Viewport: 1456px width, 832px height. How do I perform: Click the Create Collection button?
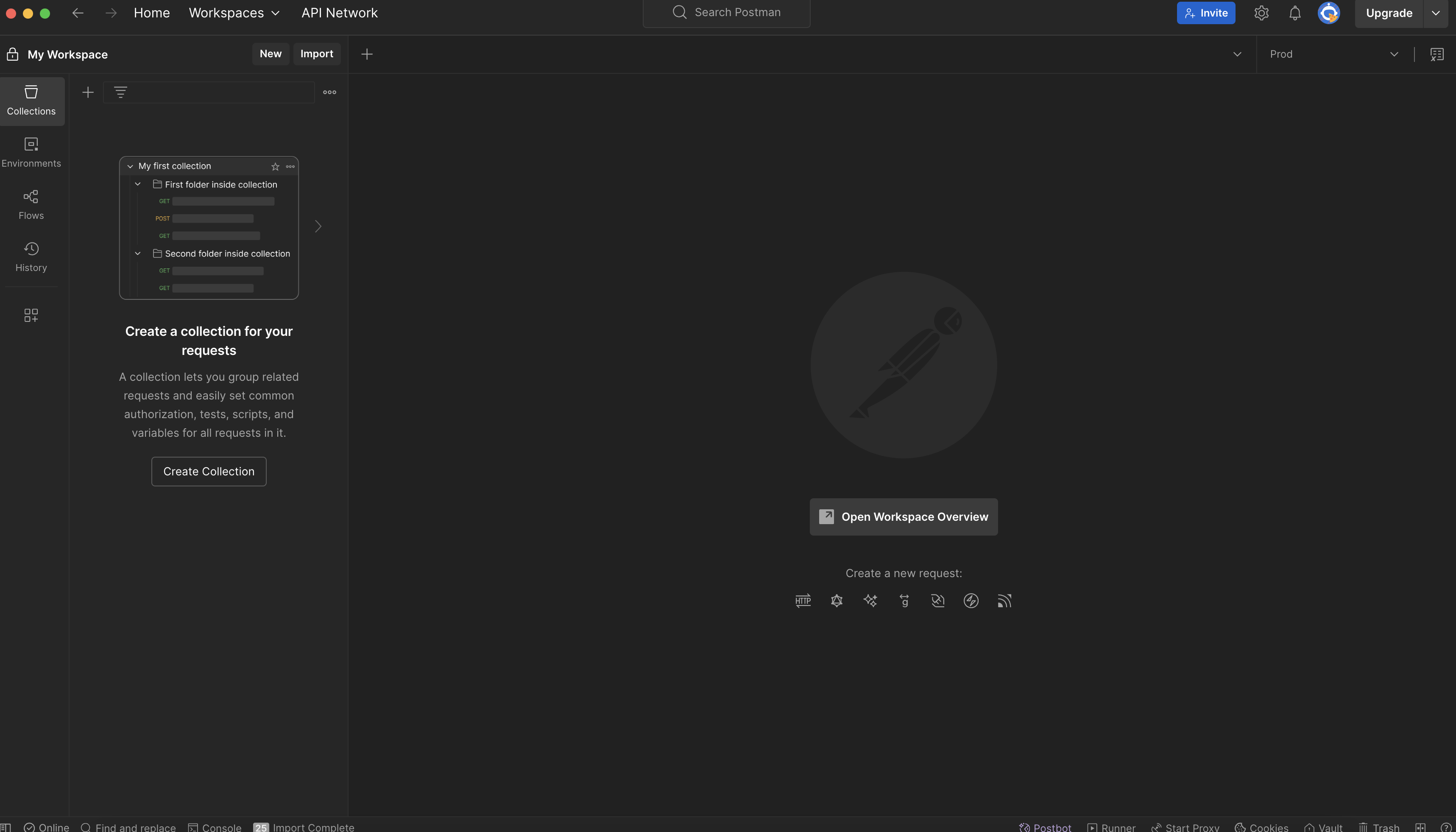[x=209, y=472]
